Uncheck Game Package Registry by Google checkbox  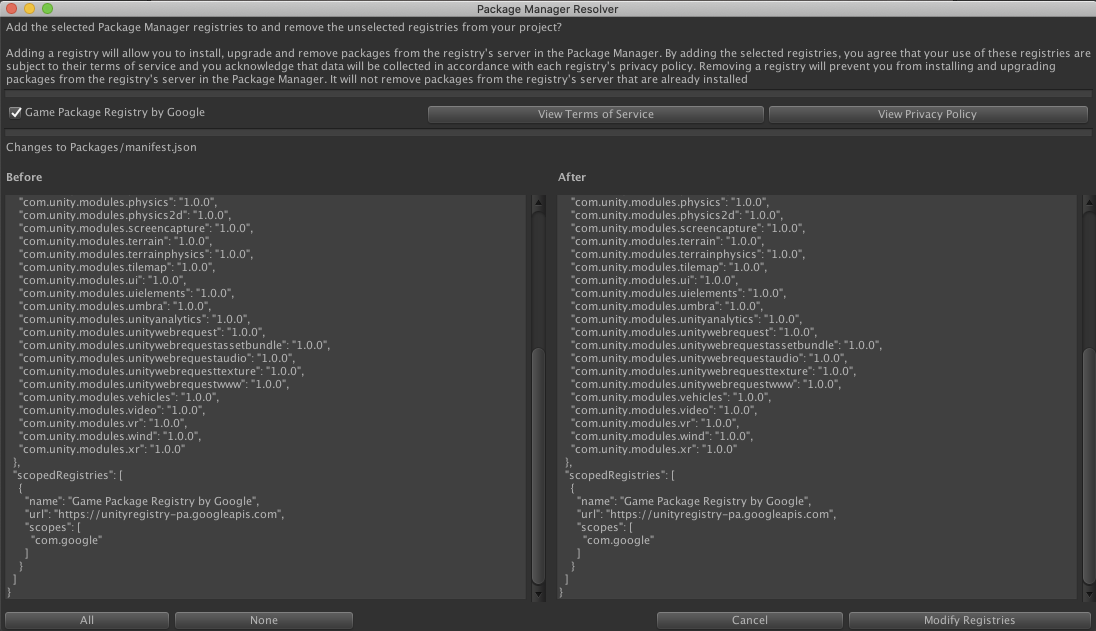[x=15, y=113]
